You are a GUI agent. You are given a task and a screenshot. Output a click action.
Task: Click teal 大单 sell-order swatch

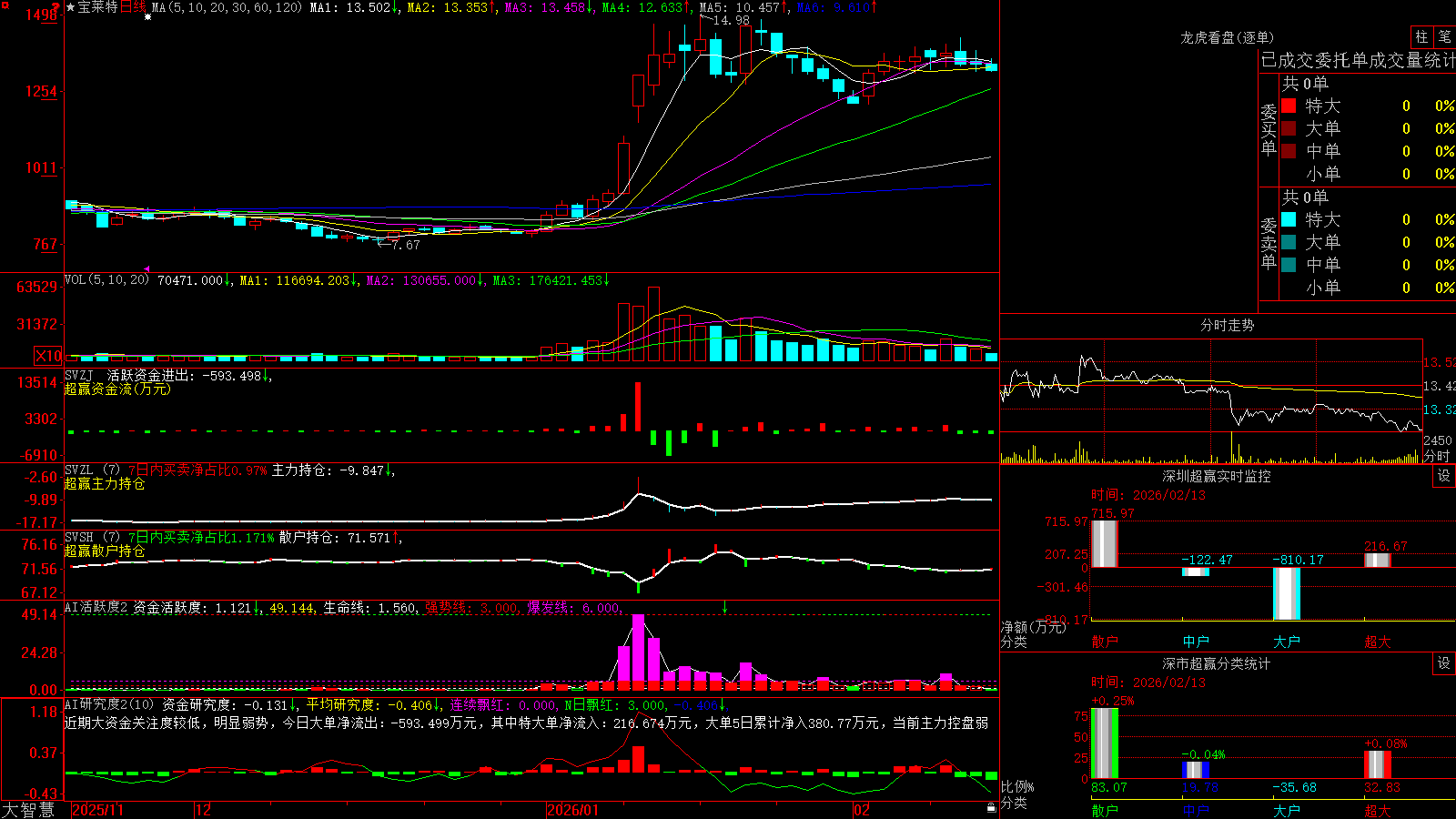1289,242
